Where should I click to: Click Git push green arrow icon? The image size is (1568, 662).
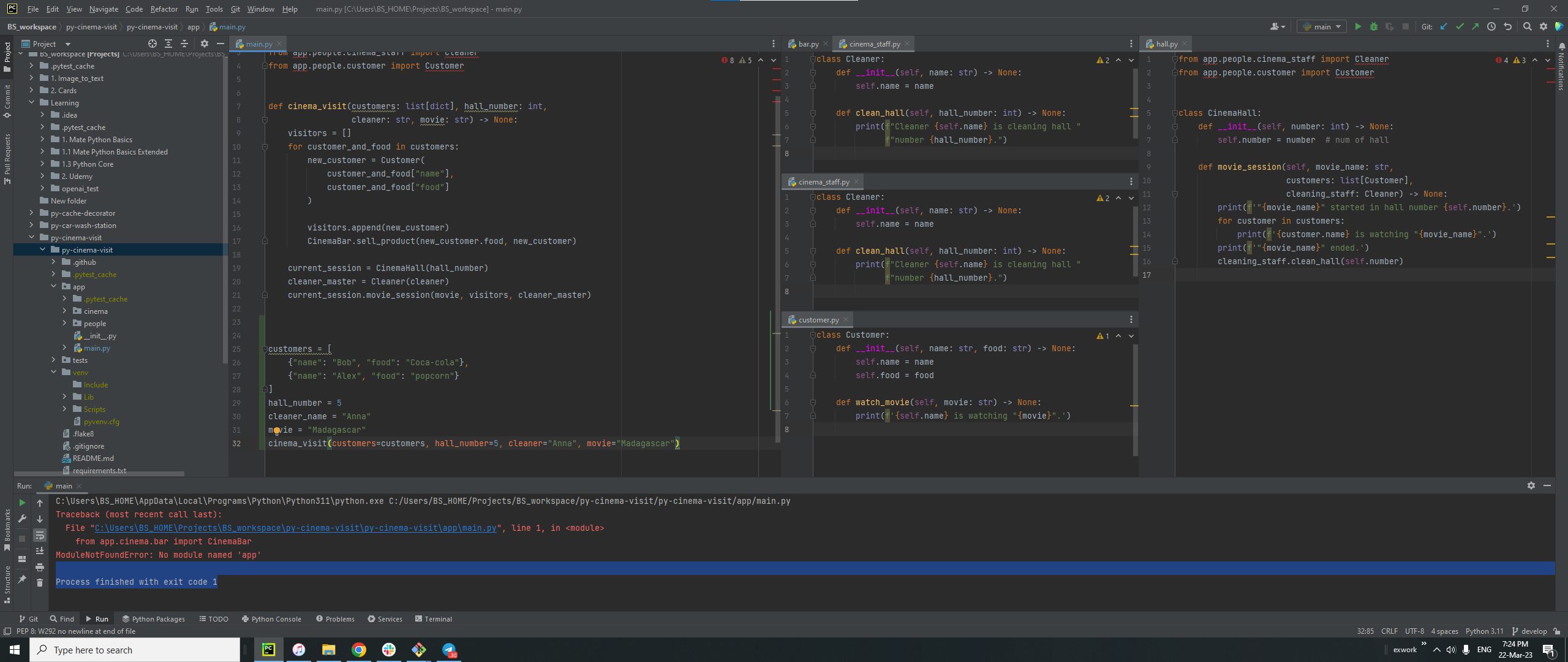pyautogui.click(x=1475, y=26)
